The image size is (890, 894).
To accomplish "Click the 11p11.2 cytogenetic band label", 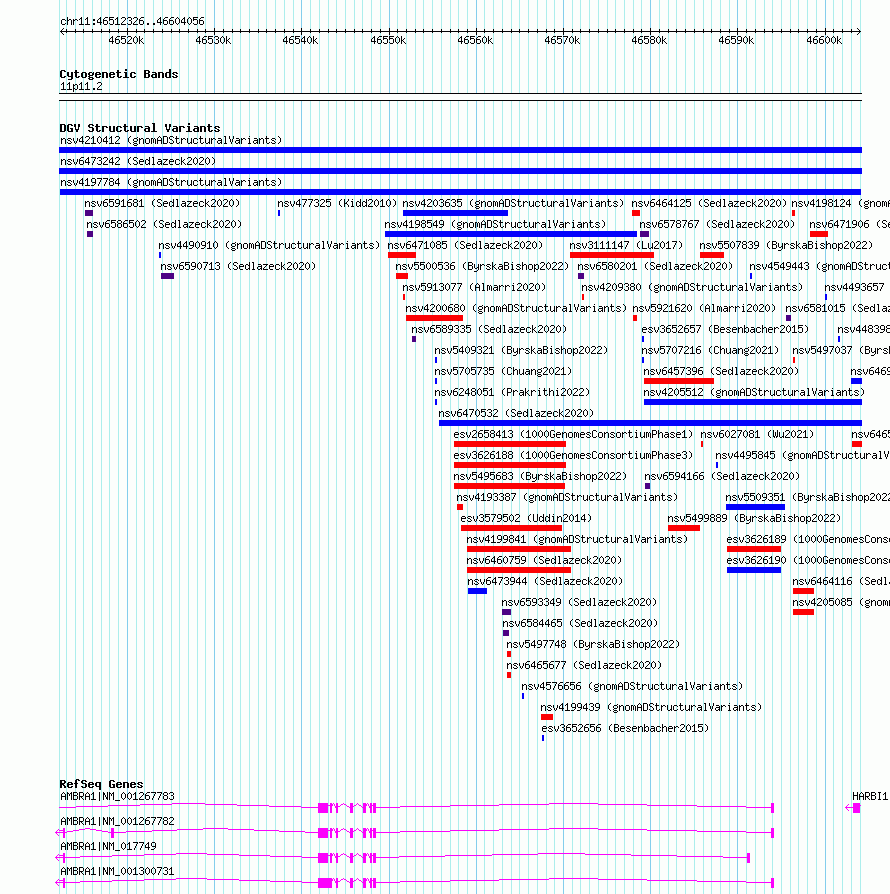I will pyautogui.click(x=82, y=87).
